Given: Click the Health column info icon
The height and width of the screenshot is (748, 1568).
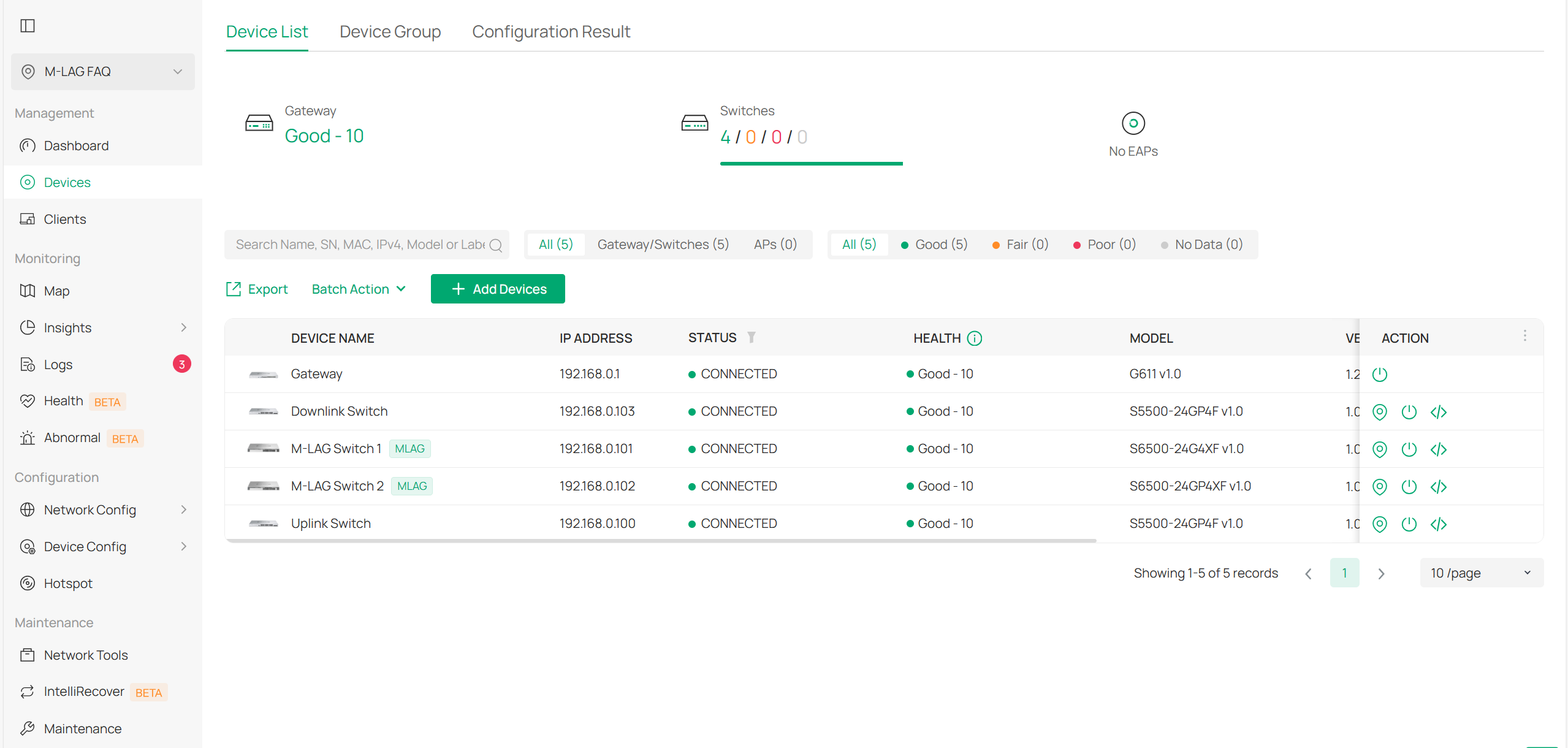Looking at the screenshot, I should pyautogui.click(x=974, y=338).
